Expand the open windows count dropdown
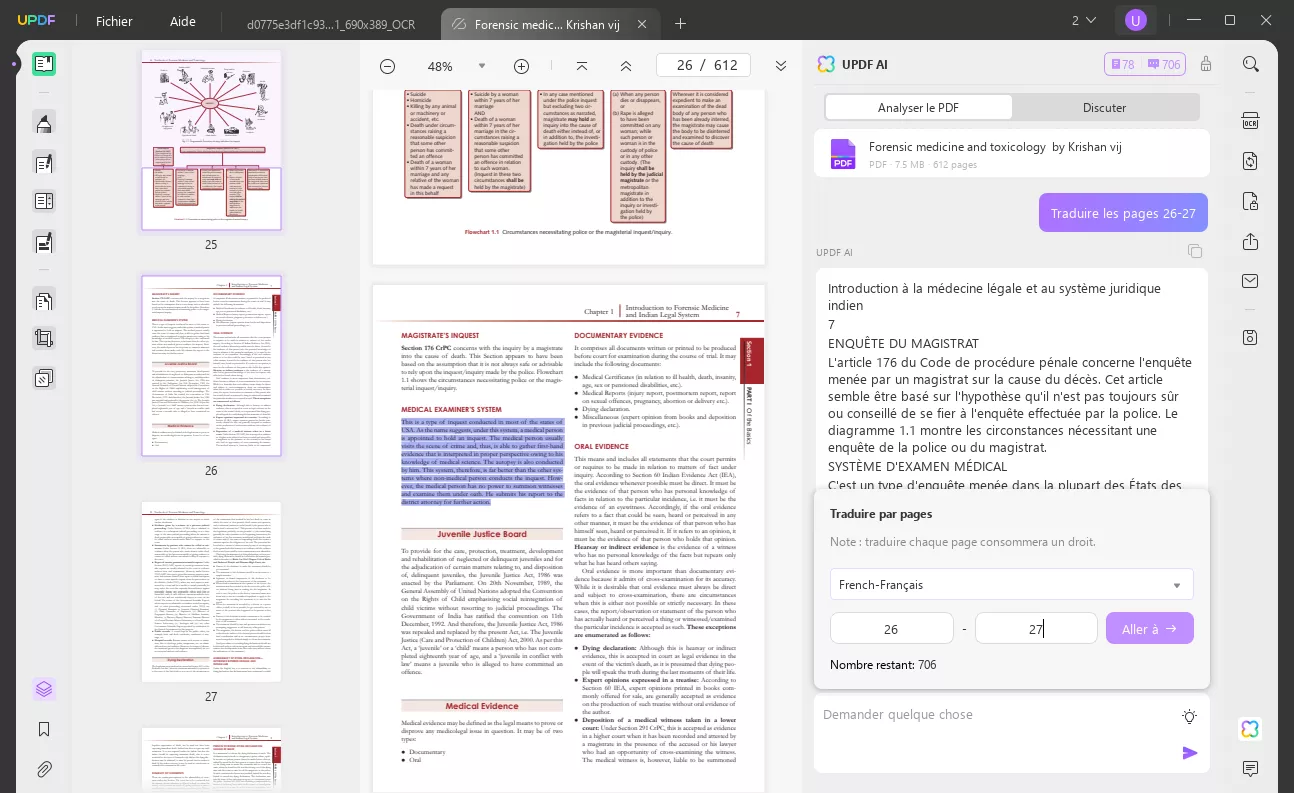 [1084, 20]
